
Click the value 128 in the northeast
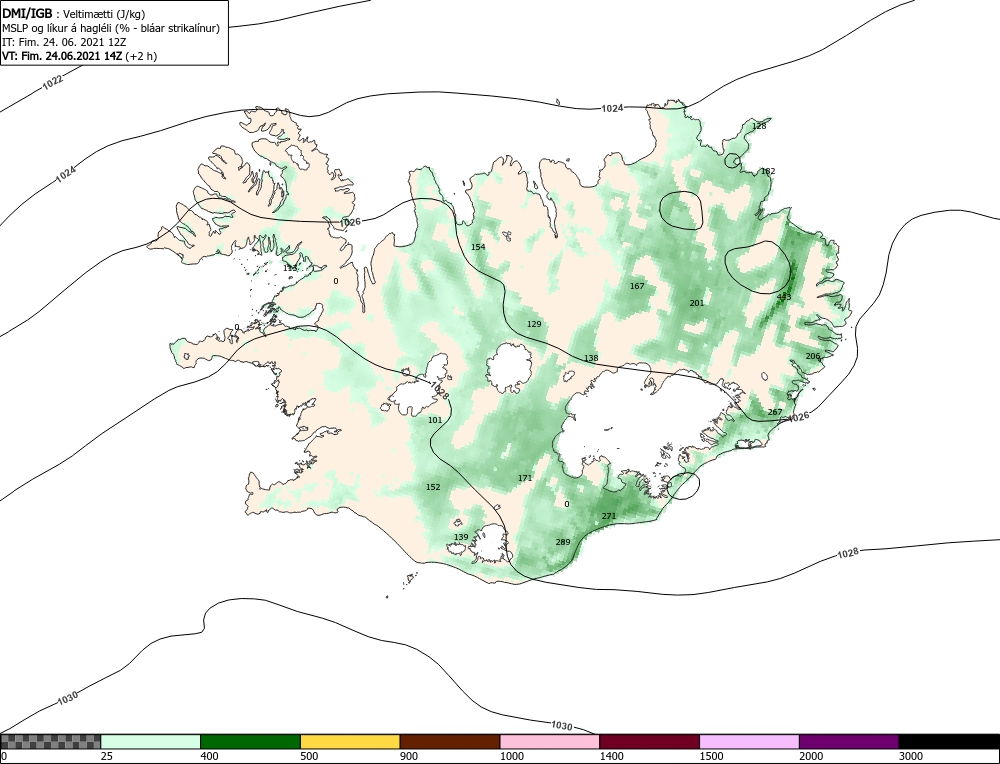click(759, 126)
